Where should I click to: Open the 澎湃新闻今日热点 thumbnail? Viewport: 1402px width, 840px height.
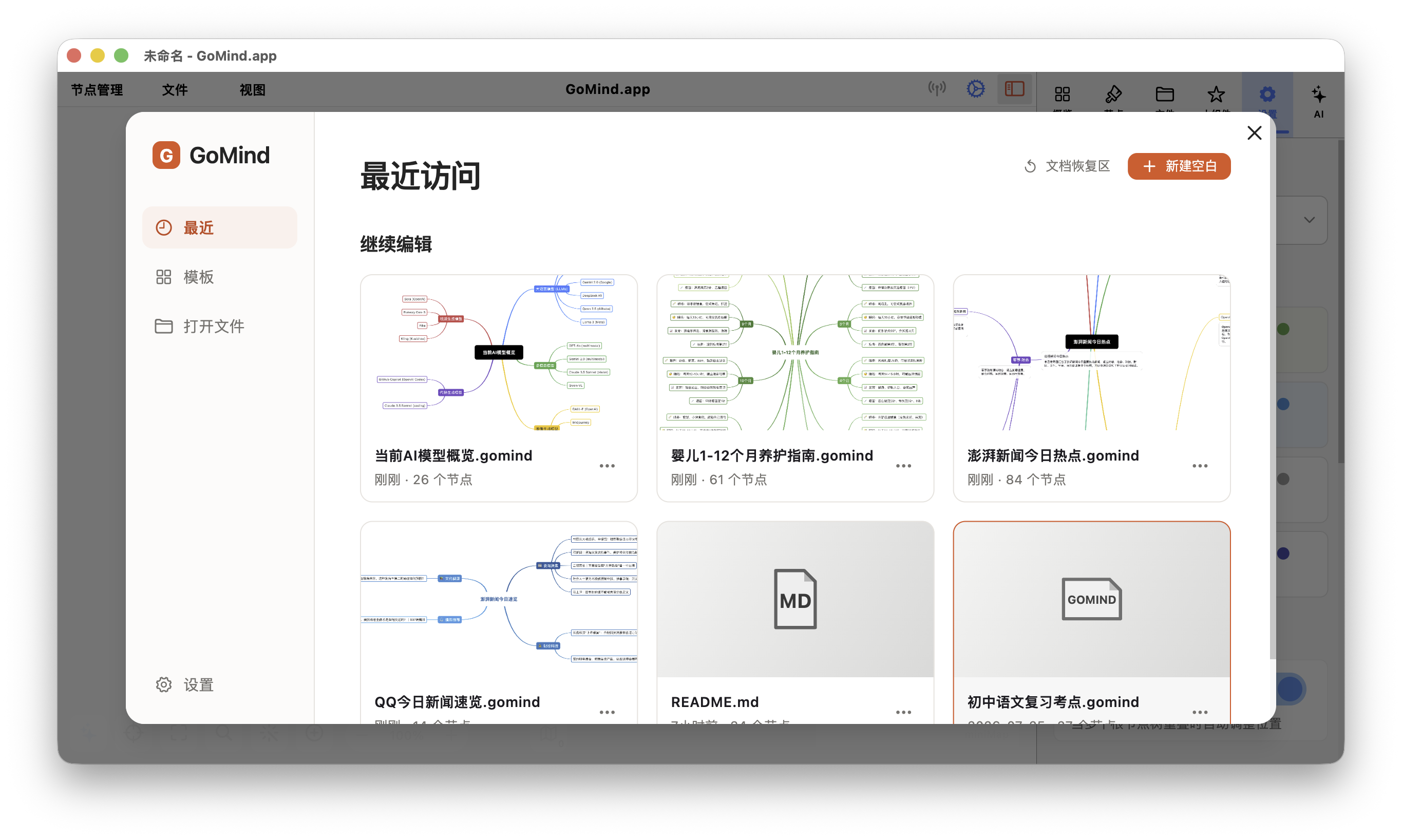tap(1091, 353)
